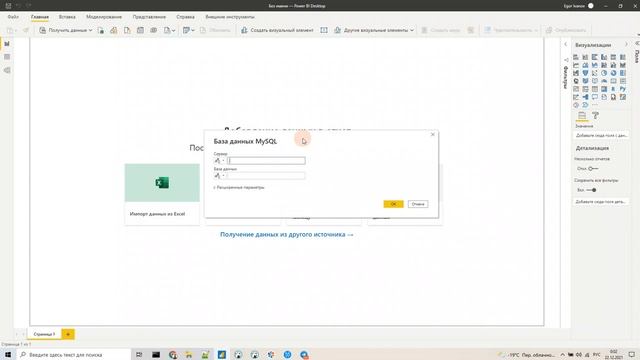Click the Создать визуальный элемент chart icon
The height and width of the screenshot is (360, 640).
coord(244,30)
